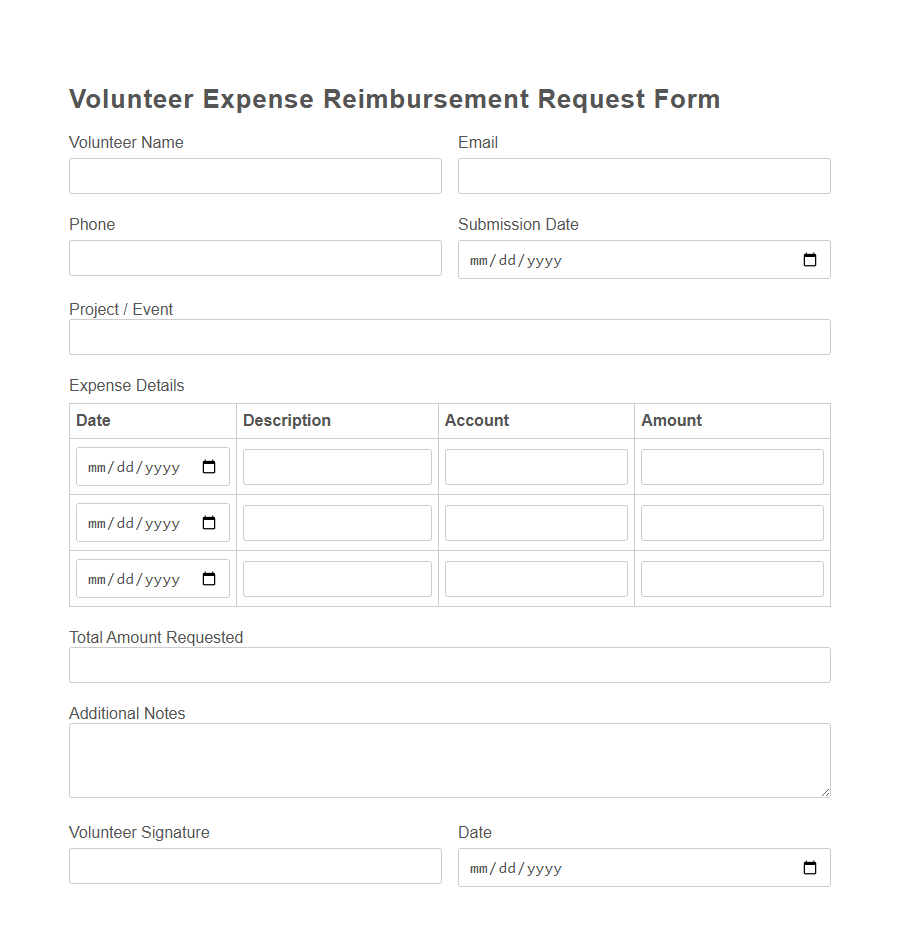900x951 pixels.
Task: Select the Email input field
Action: 643,175
